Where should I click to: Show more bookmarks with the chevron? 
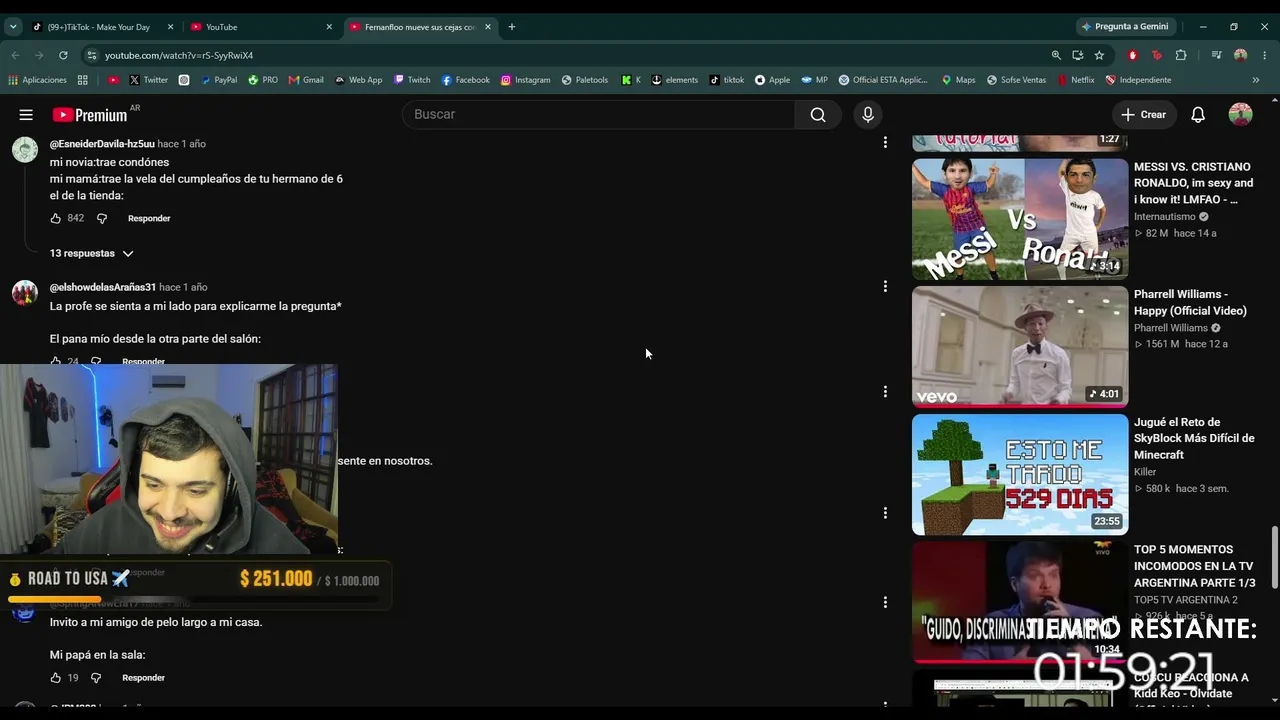[1256, 80]
